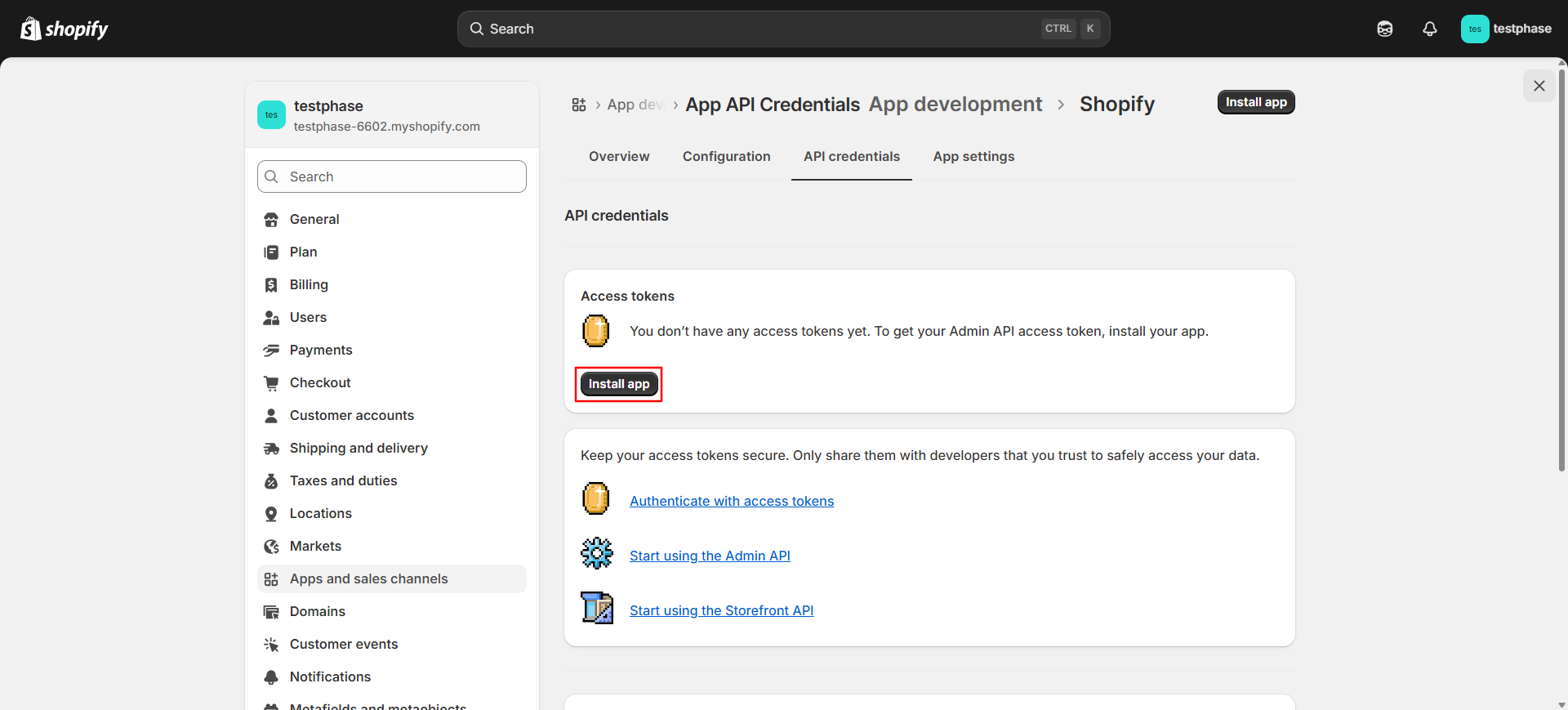
Task: Click the settings sidebar Search field
Action: pyautogui.click(x=392, y=176)
